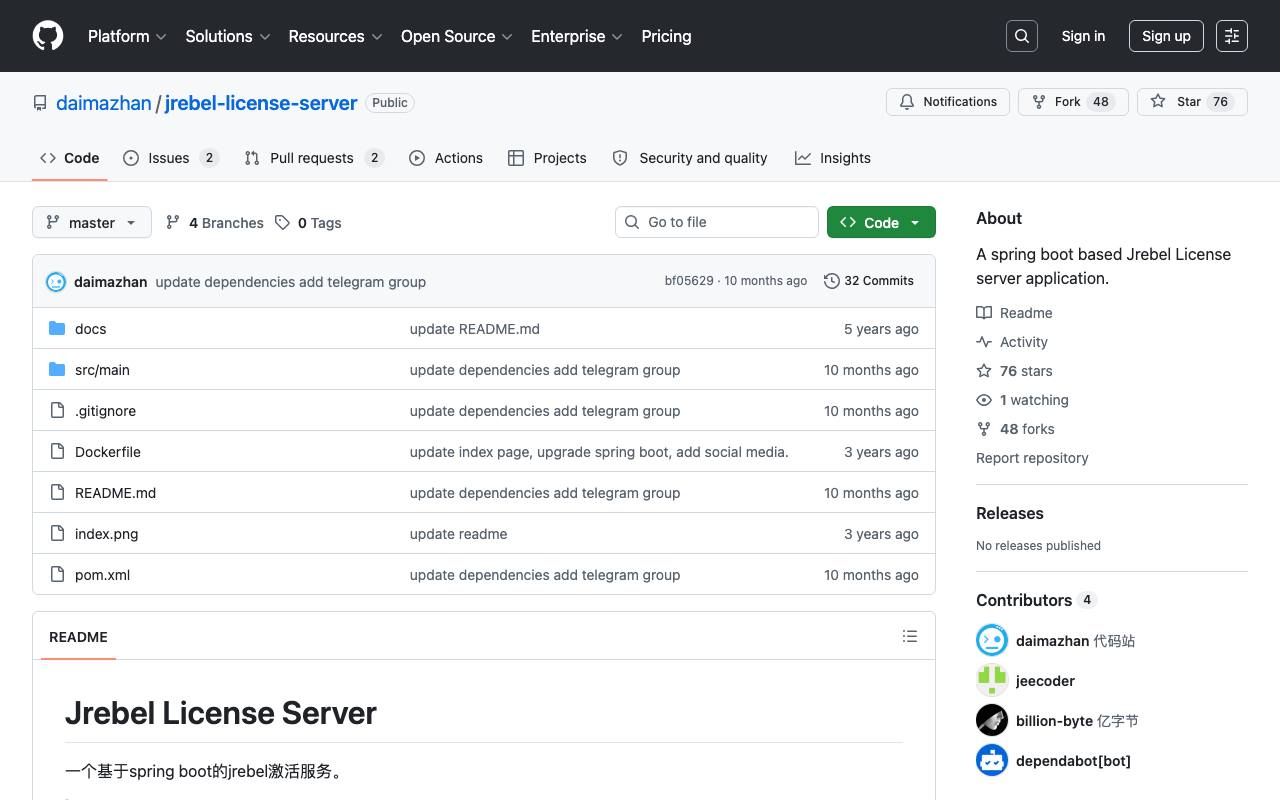Open the jrebel-license-server repo link
Image resolution: width=1280 pixels, height=800 pixels.
261,103
